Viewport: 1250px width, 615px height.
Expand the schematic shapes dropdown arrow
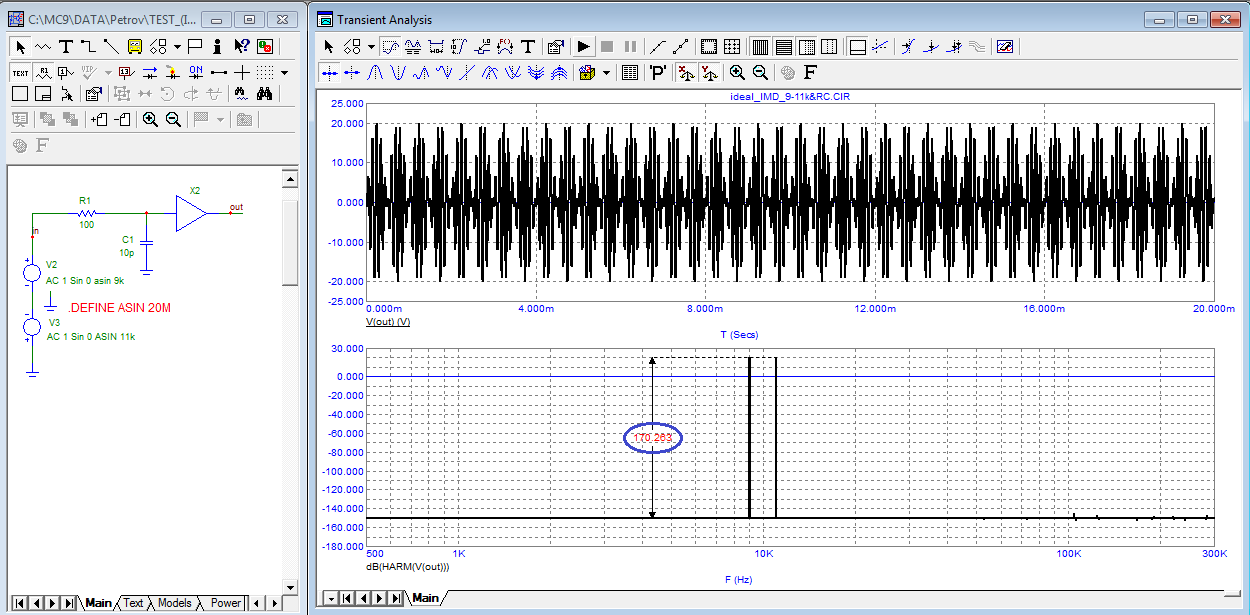click(177, 46)
